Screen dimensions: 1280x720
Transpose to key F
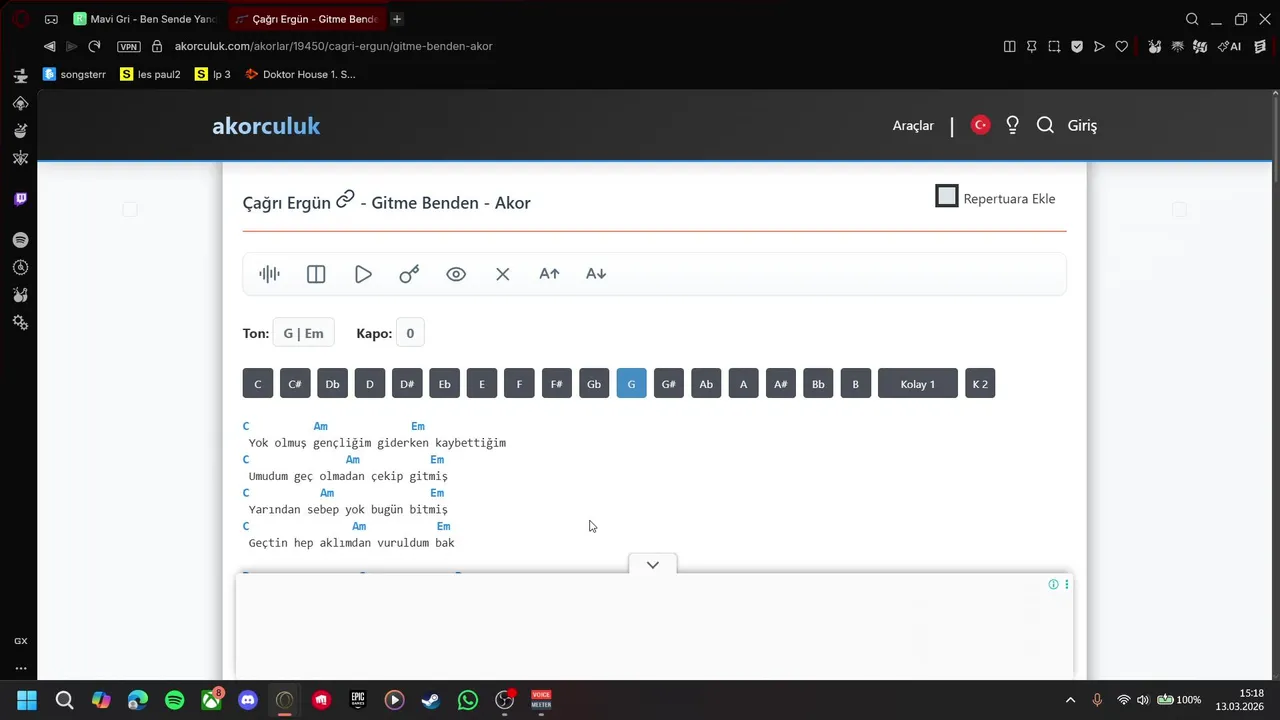(x=519, y=384)
